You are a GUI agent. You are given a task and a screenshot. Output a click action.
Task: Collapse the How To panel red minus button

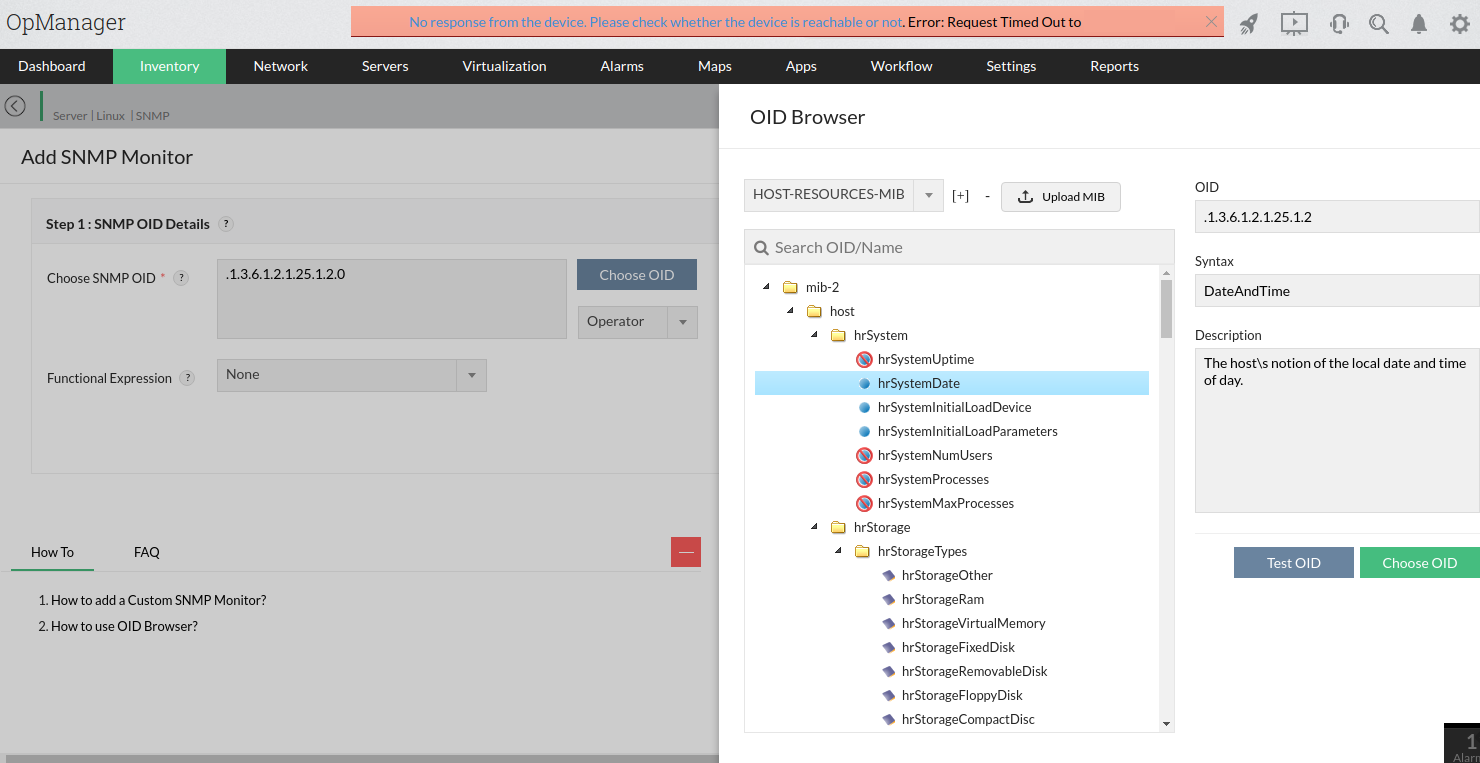(x=686, y=552)
